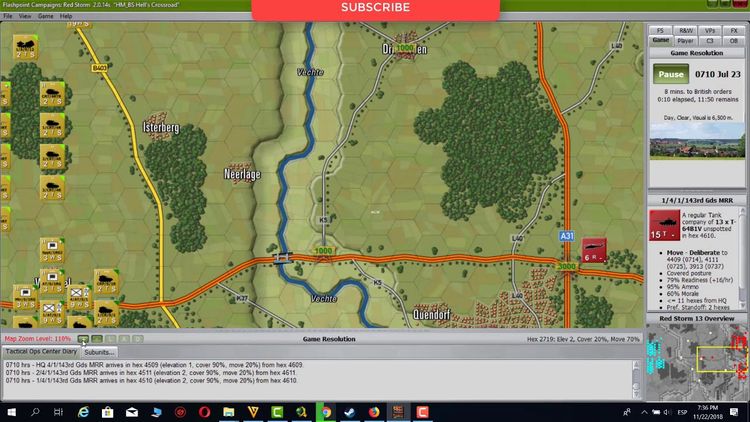Click the Isterberg town label
The image size is (750, 422).
161,127
